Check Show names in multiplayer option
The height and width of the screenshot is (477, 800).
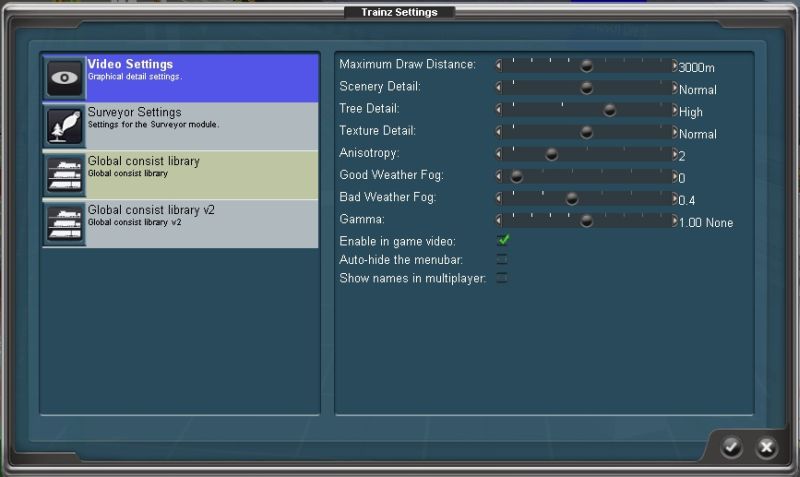(x=502, y=278)
